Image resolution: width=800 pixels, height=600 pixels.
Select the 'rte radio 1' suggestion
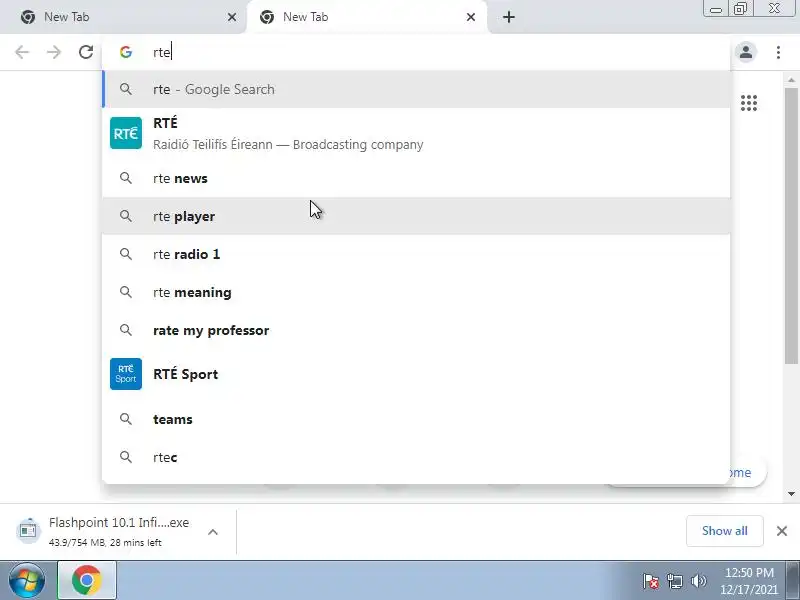point(416,254)
